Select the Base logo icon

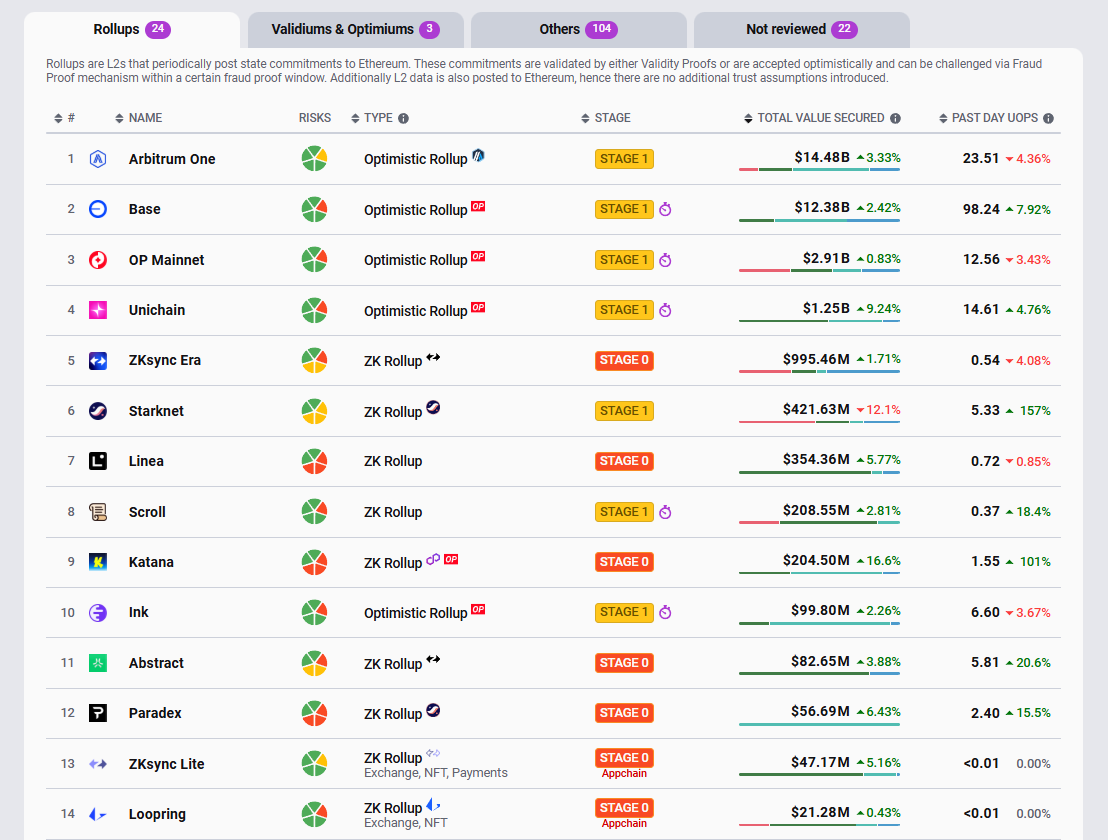pos(98,209)
